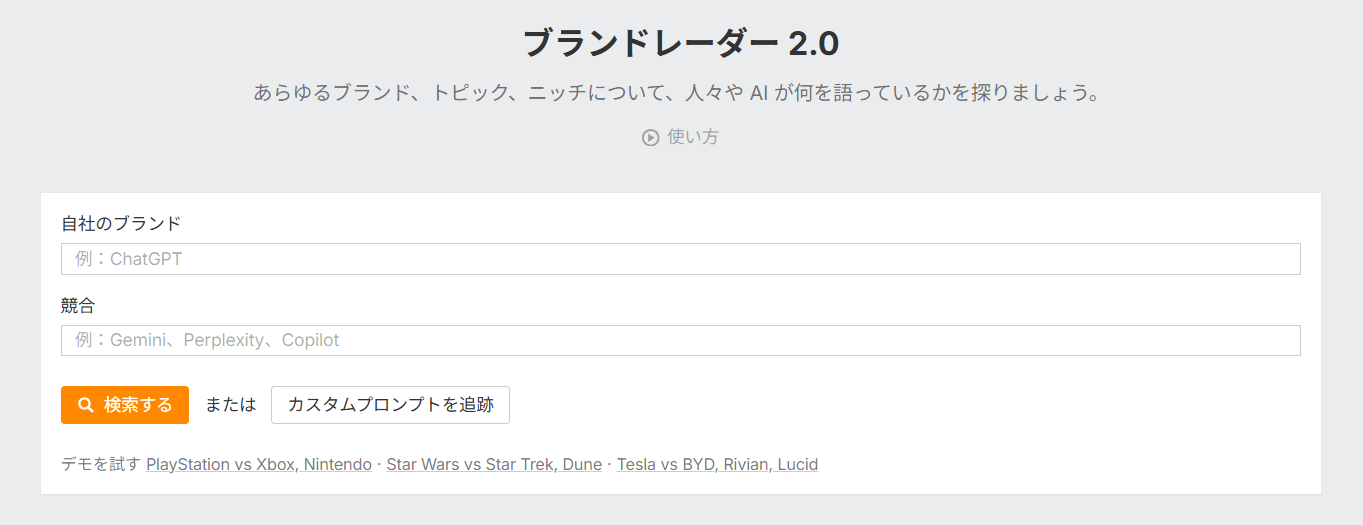Open the 使い方 how-to link
1363x525 pixels.
[692, 138]
